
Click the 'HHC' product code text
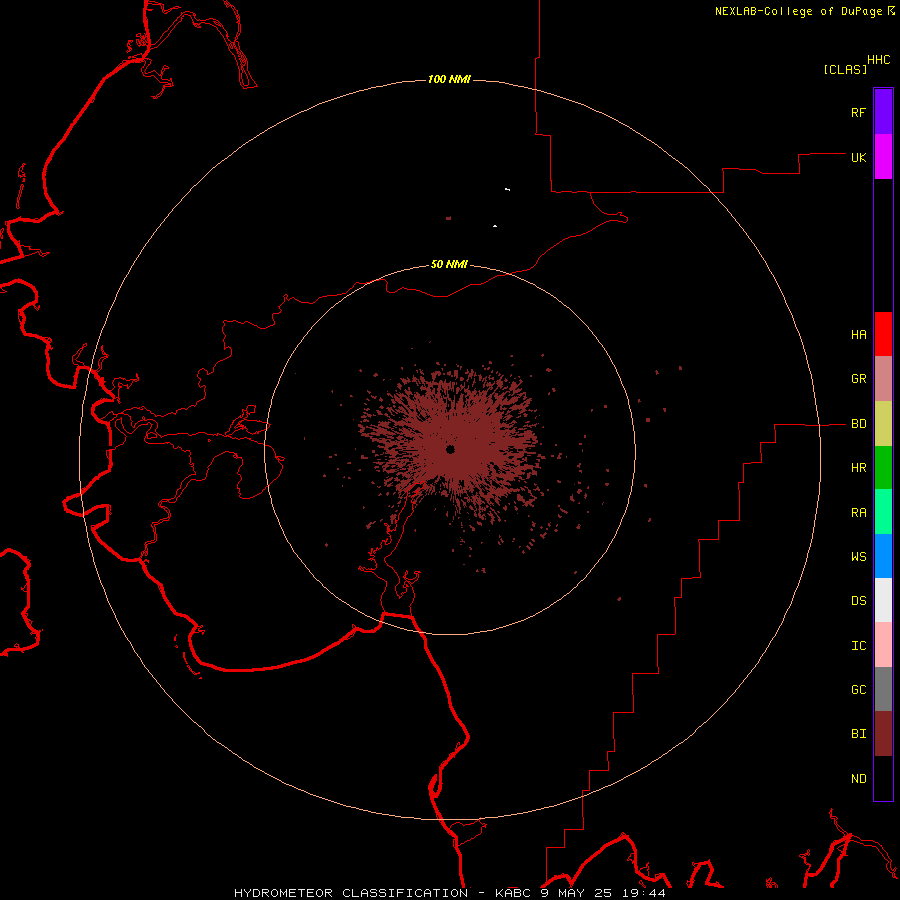tap(879, 60)
